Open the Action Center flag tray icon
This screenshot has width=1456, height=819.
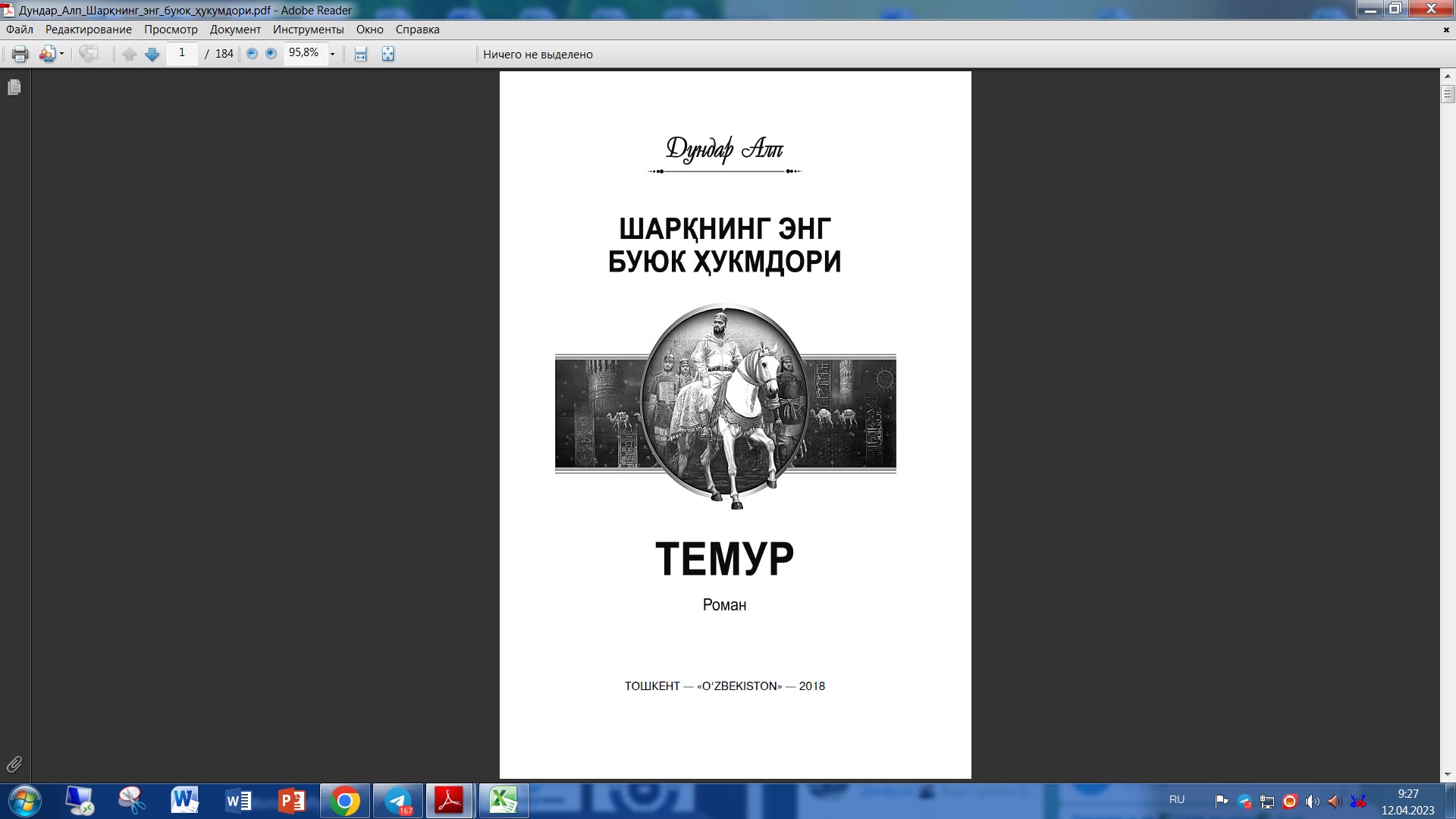point(1222,801)
